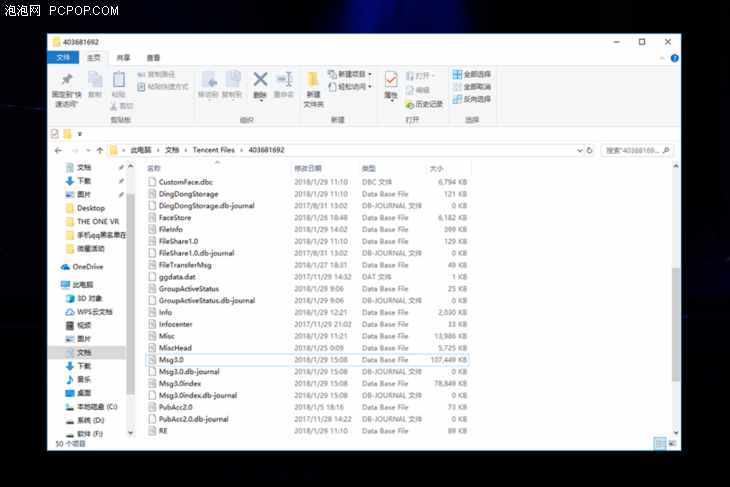
Task: Open the recent locations dropdown arrow
Action: click(x=88, y=150)
